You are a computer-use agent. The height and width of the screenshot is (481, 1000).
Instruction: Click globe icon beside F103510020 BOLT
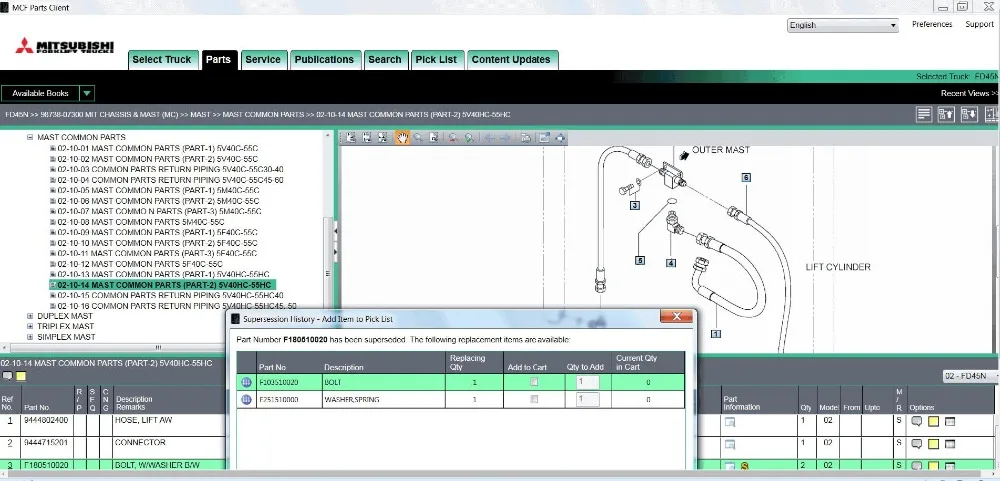(x=246, y=382)
